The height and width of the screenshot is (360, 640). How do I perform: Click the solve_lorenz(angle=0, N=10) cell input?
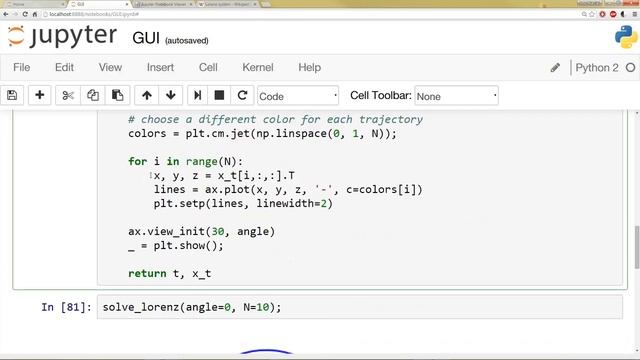coord(360,307)
